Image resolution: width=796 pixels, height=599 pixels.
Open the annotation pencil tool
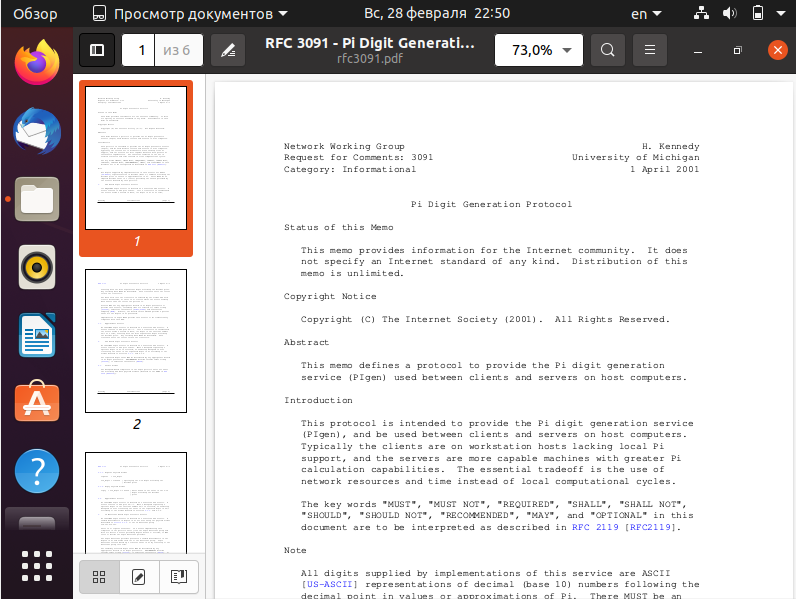[x=228, y=50]
